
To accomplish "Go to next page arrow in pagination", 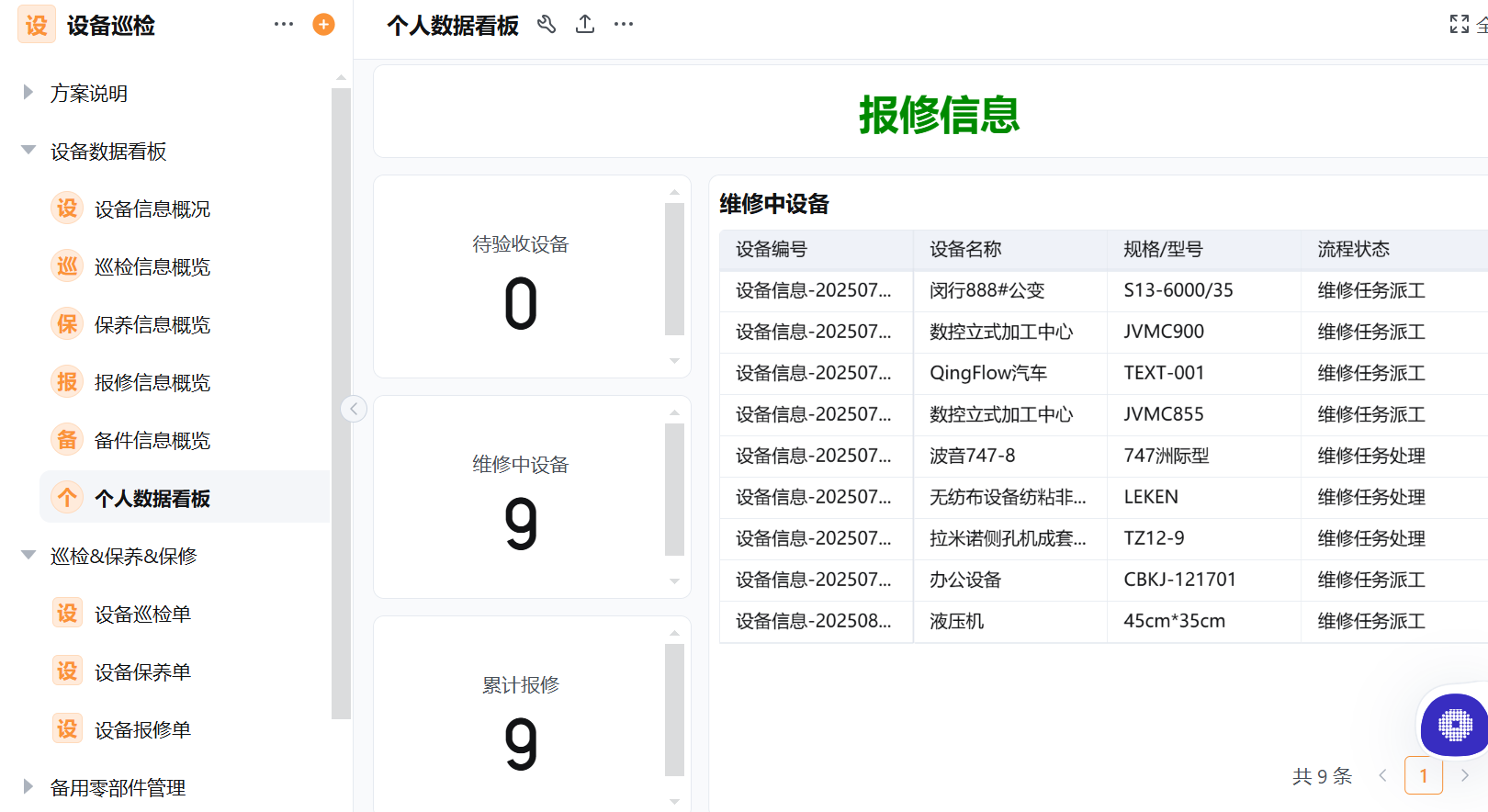I will click(x=1465, y=776).
